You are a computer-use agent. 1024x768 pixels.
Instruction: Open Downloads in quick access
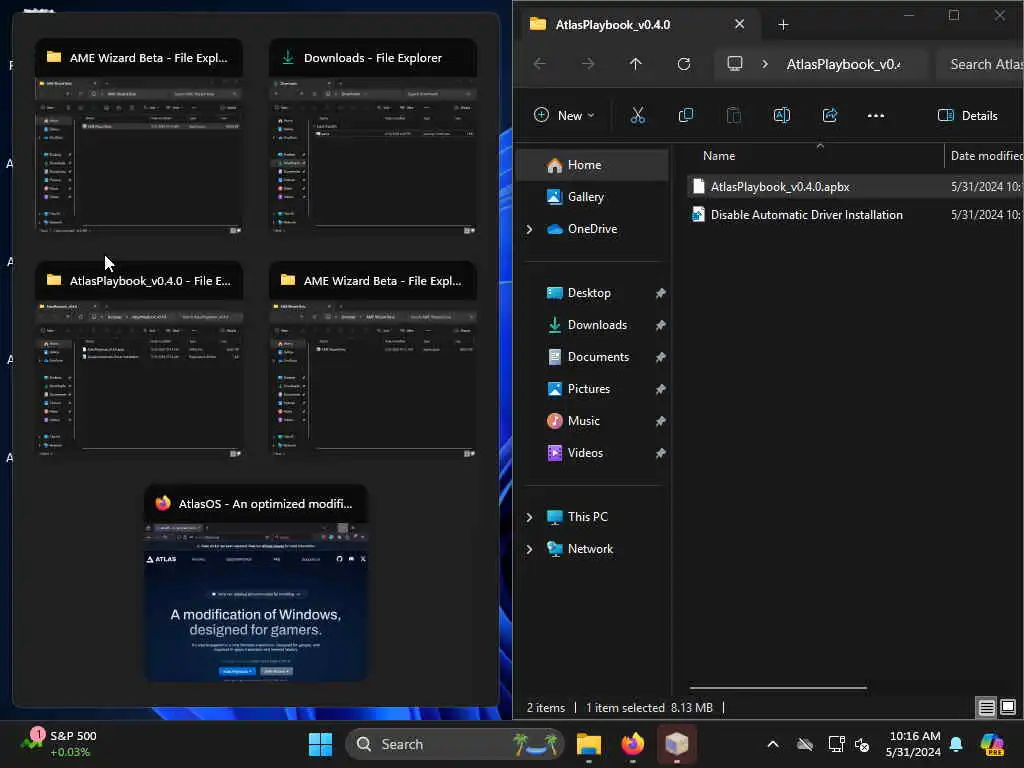point(592,325)
